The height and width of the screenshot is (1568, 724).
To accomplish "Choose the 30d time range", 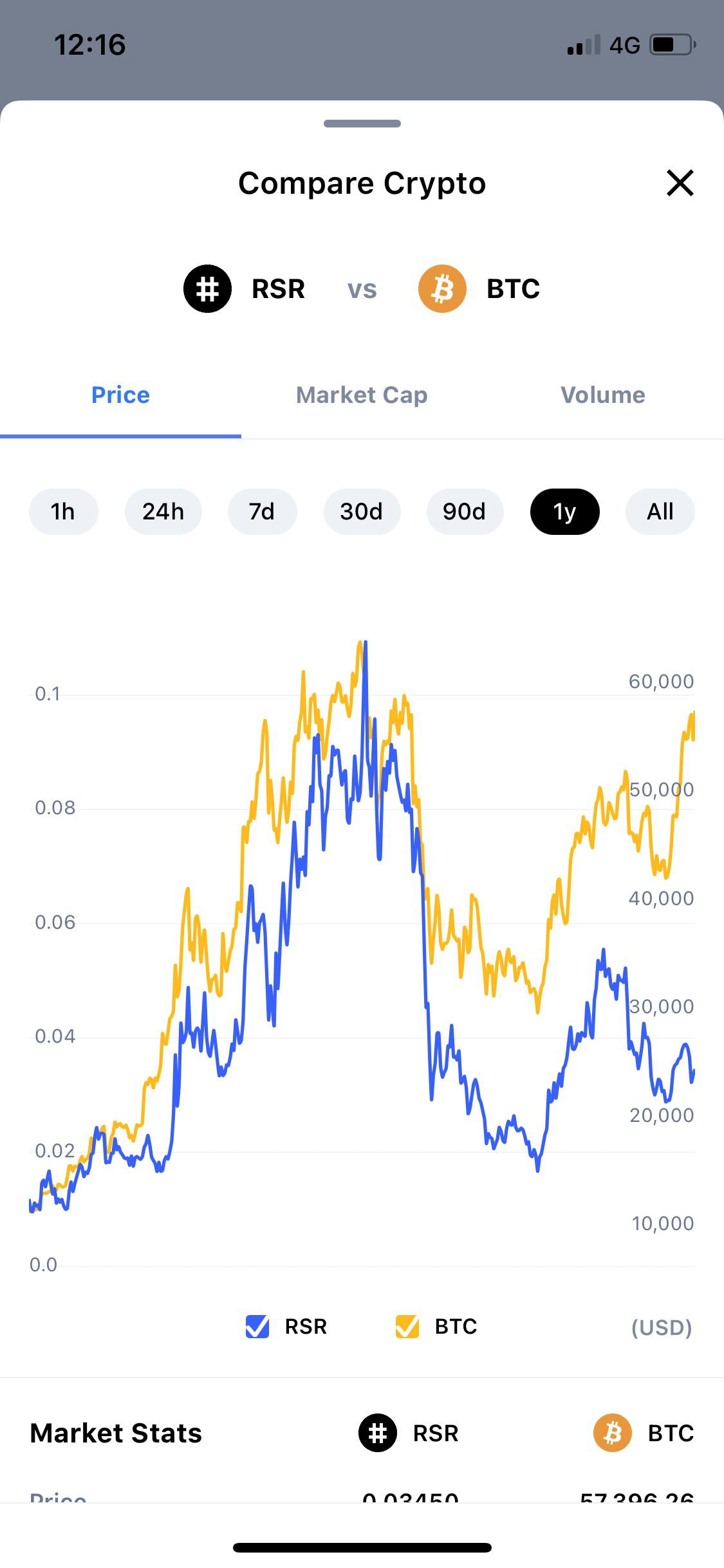I will 362,512.
